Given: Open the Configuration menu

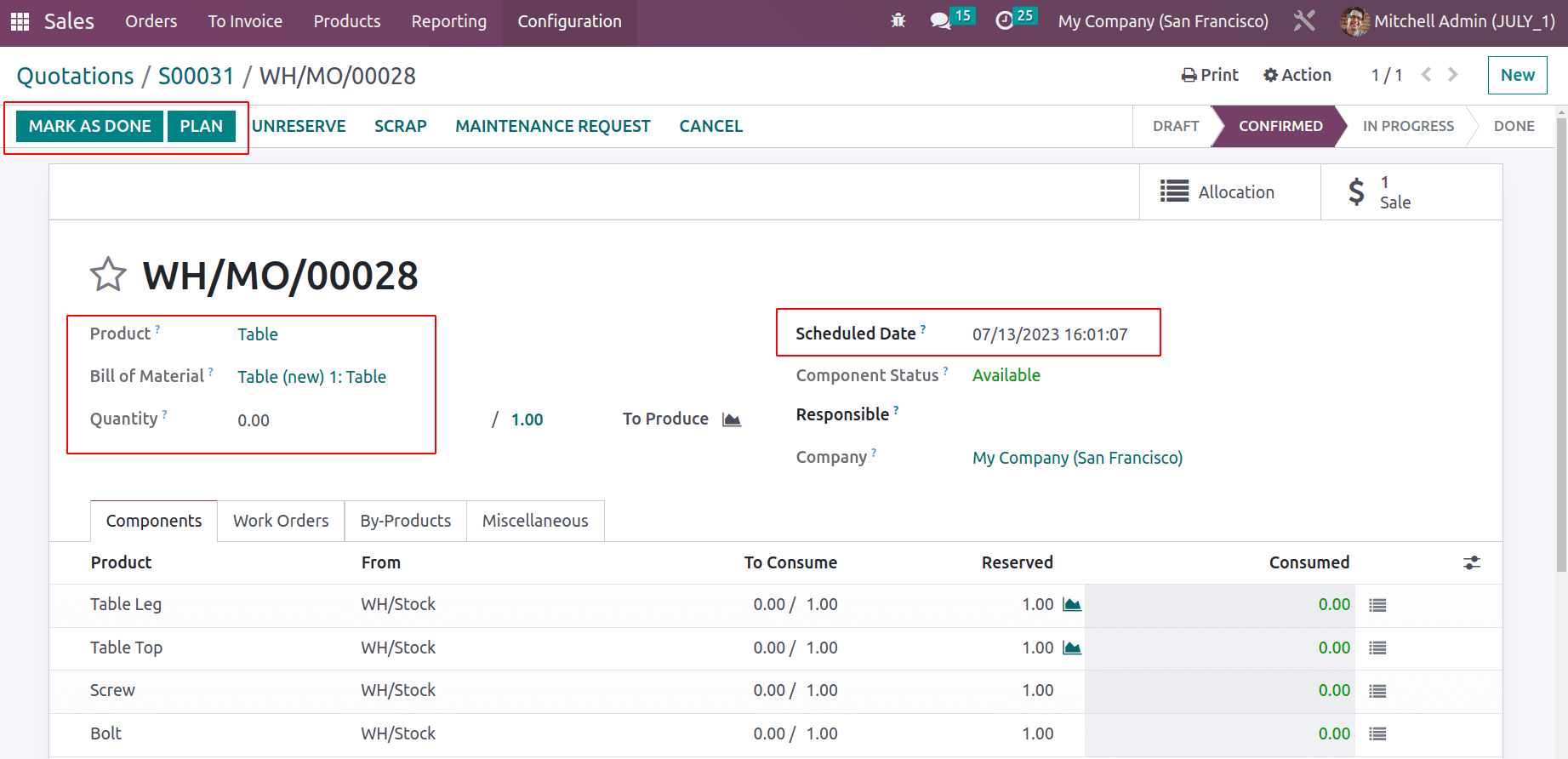Looking at the screenshot, I should (570, 21).
